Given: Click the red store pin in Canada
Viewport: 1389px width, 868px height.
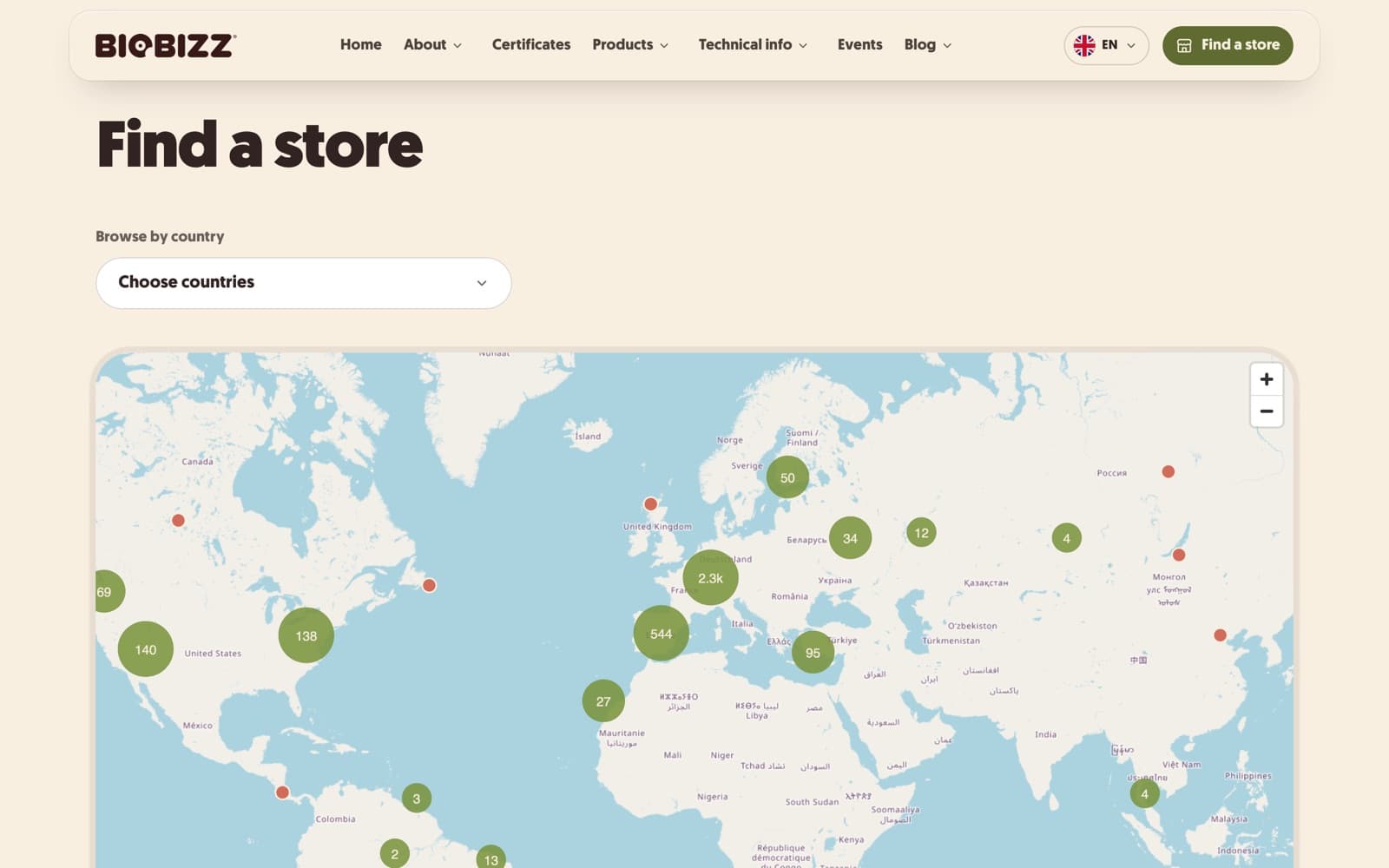Looking at the screenshot, I should pos(178,521).
